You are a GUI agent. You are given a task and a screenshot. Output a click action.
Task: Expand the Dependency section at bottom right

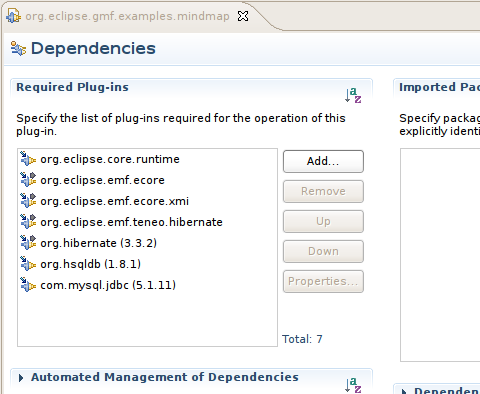pos(404,391)
